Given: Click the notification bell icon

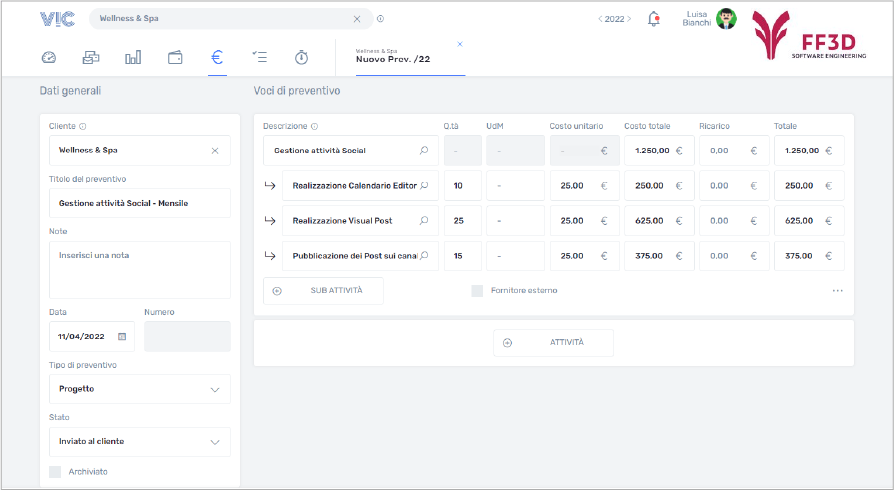Looking at the screenshot, I should click(654, 19).
